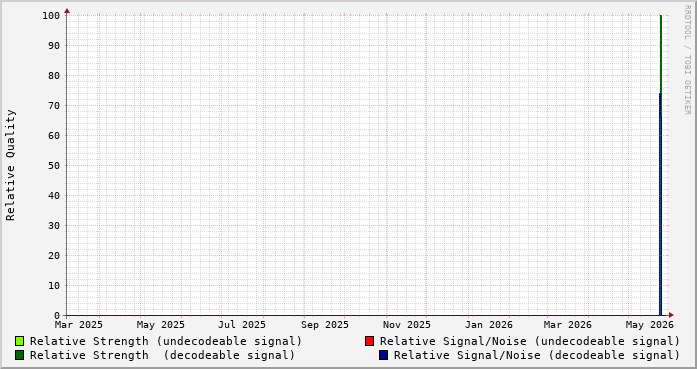Click the Mar 2025 x-axis label

(x=79, y=325)
